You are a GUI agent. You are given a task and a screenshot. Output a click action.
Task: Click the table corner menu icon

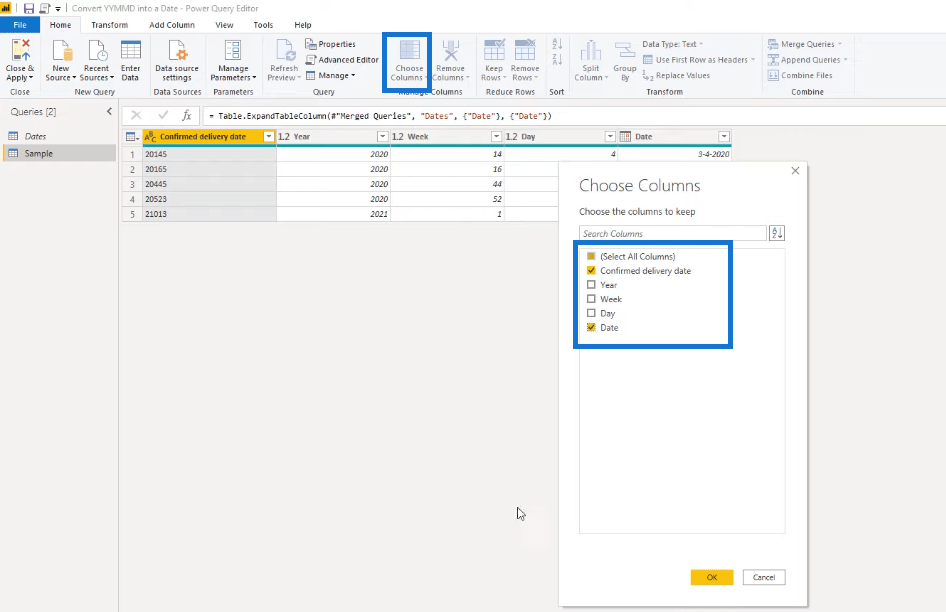132,137
